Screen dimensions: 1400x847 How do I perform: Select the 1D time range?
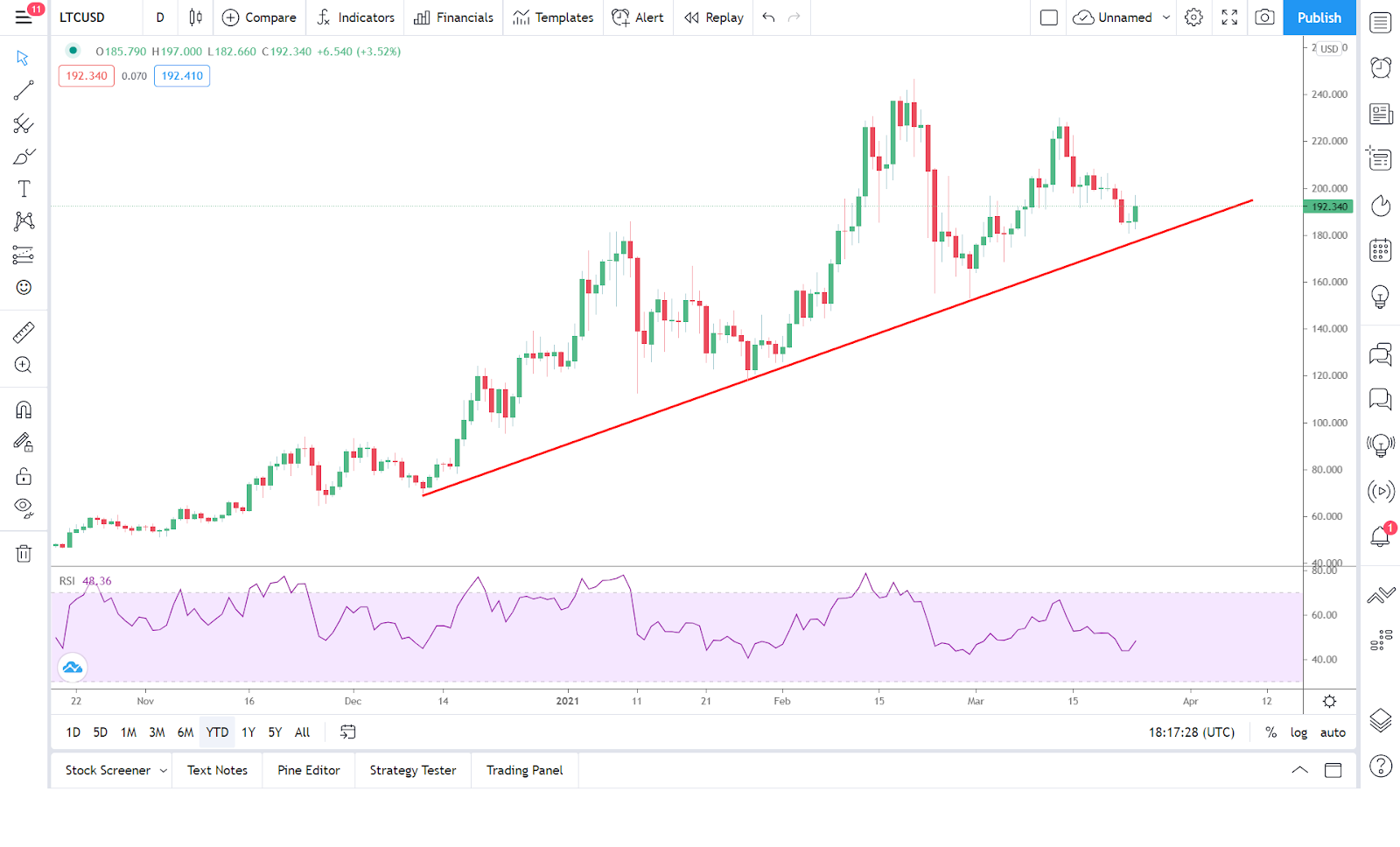pyautogui.click(x=73, y=732)
